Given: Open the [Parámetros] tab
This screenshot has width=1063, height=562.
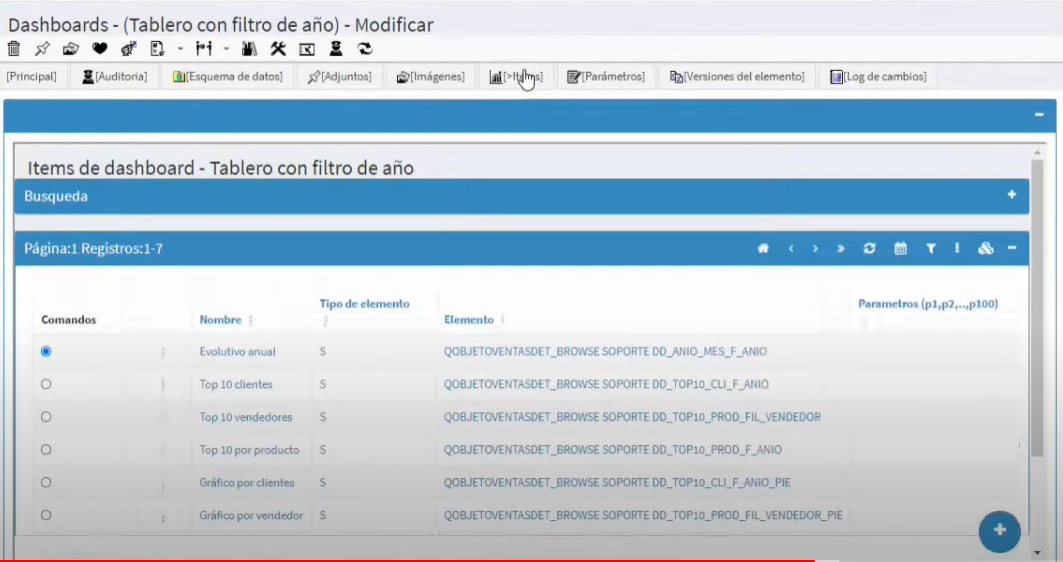Looking at the screenshot, I should 606,77.
